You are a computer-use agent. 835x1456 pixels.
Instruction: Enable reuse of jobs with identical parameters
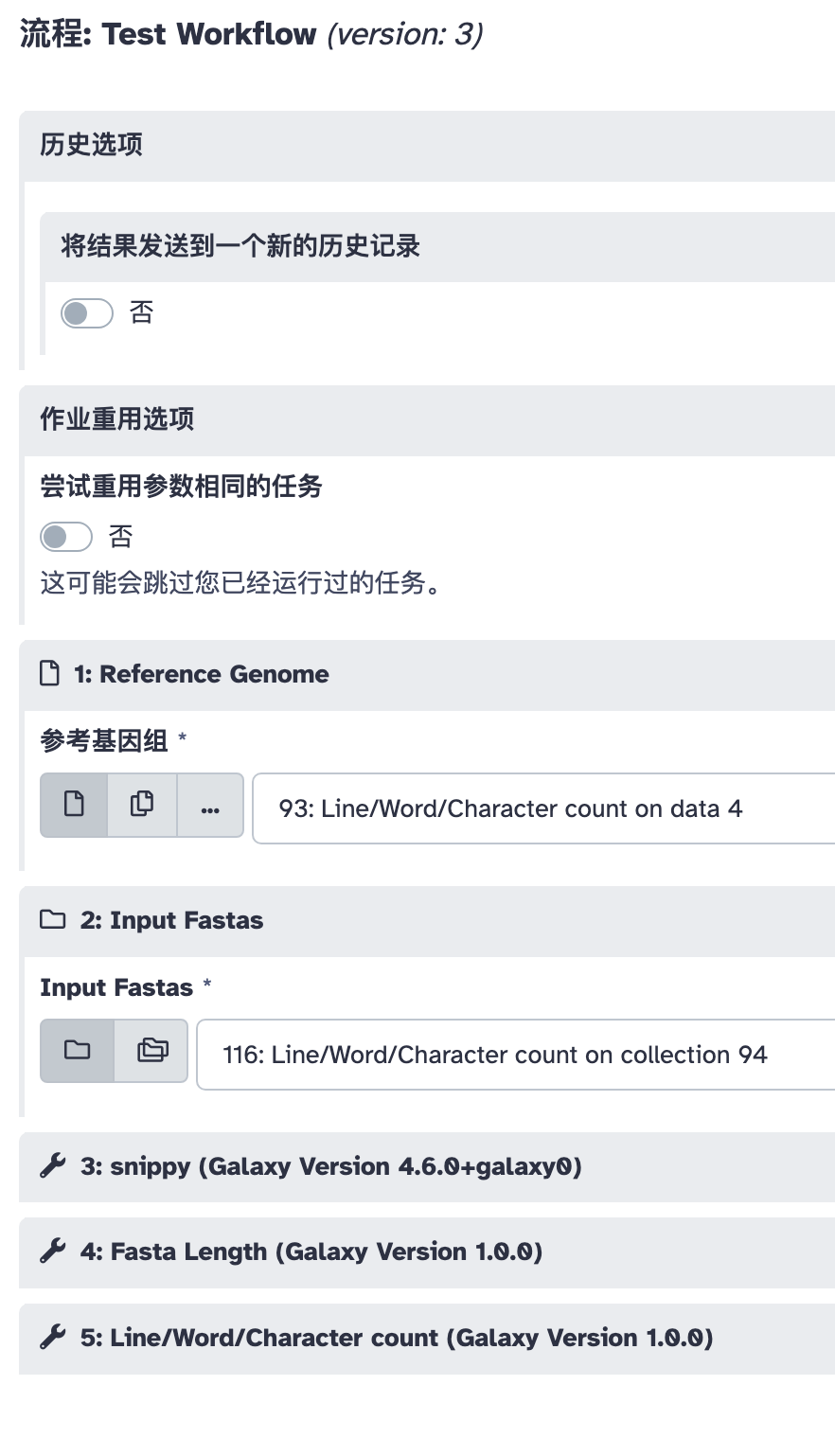[x=66, y=537]
